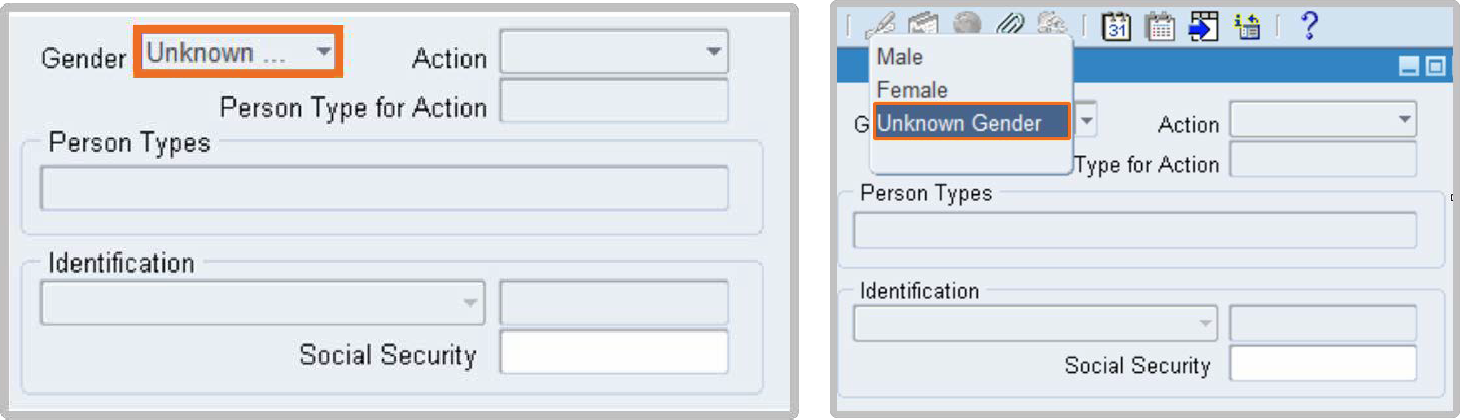Click the Social Security field in left form
Viewport: 1460px width, 420px height.
click(613, 352)
